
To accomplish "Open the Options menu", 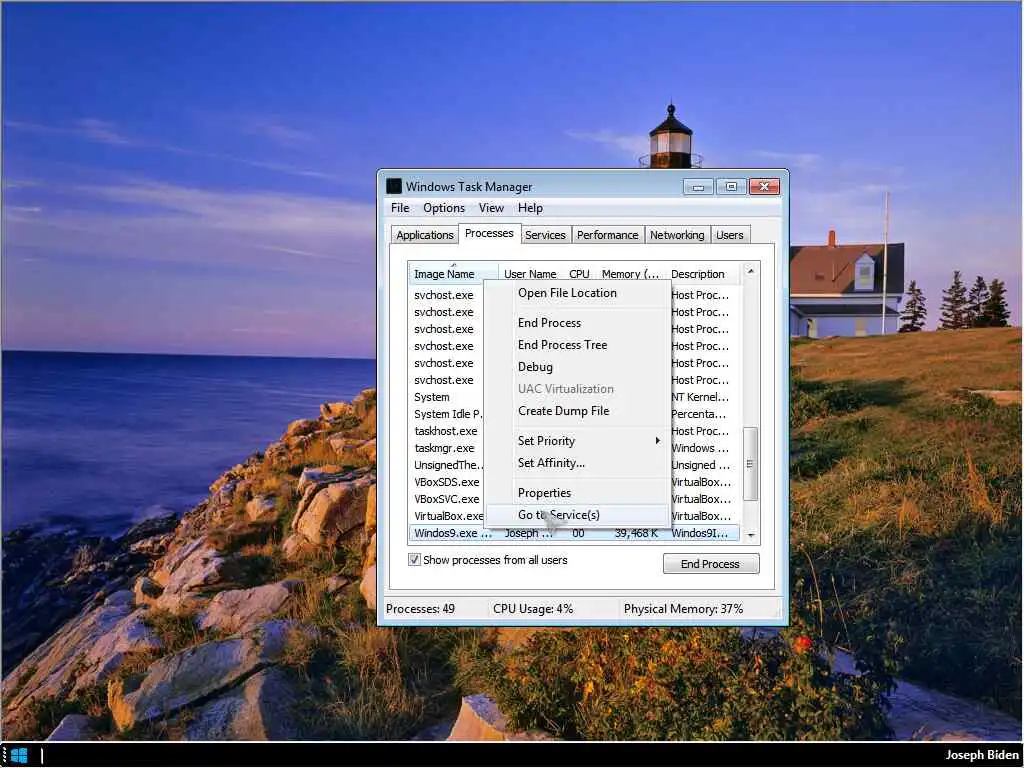I will click(x=444, y=208).
